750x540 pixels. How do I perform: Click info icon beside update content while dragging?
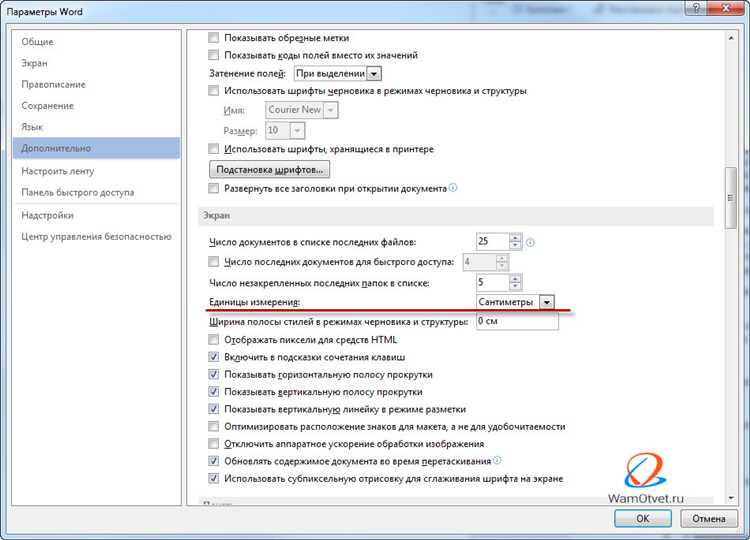pyautogui.click(x=497, y=460)
